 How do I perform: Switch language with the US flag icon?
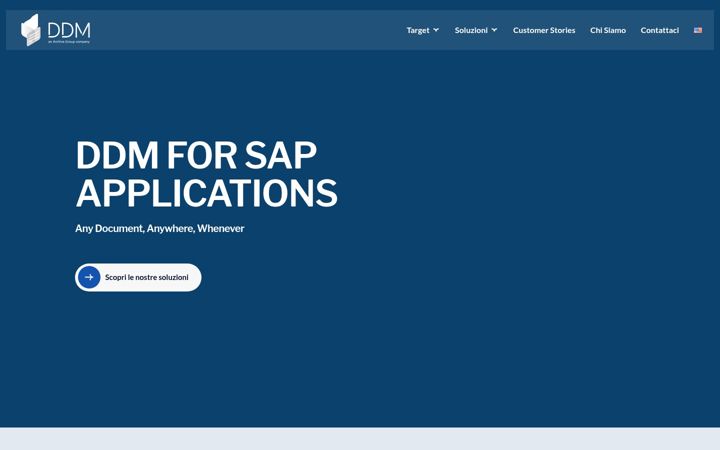[x=698, y=30]
